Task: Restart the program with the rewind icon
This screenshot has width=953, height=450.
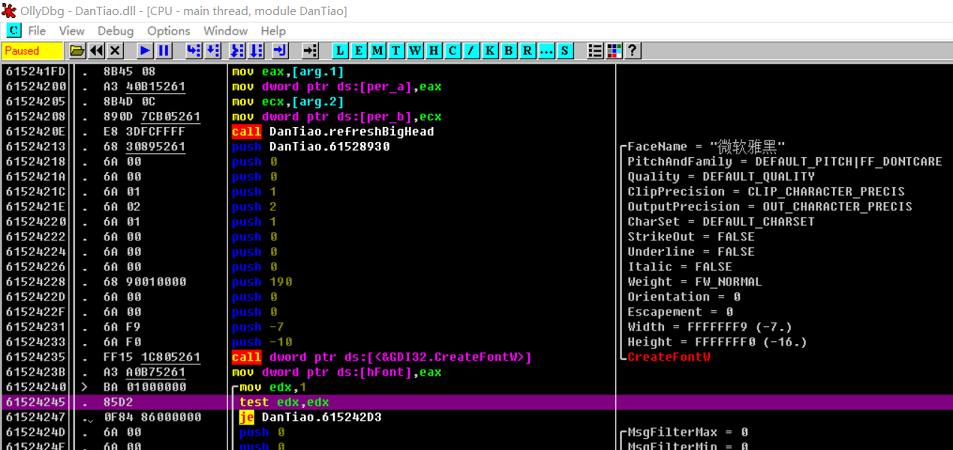Action: click(x=96, y=50)
